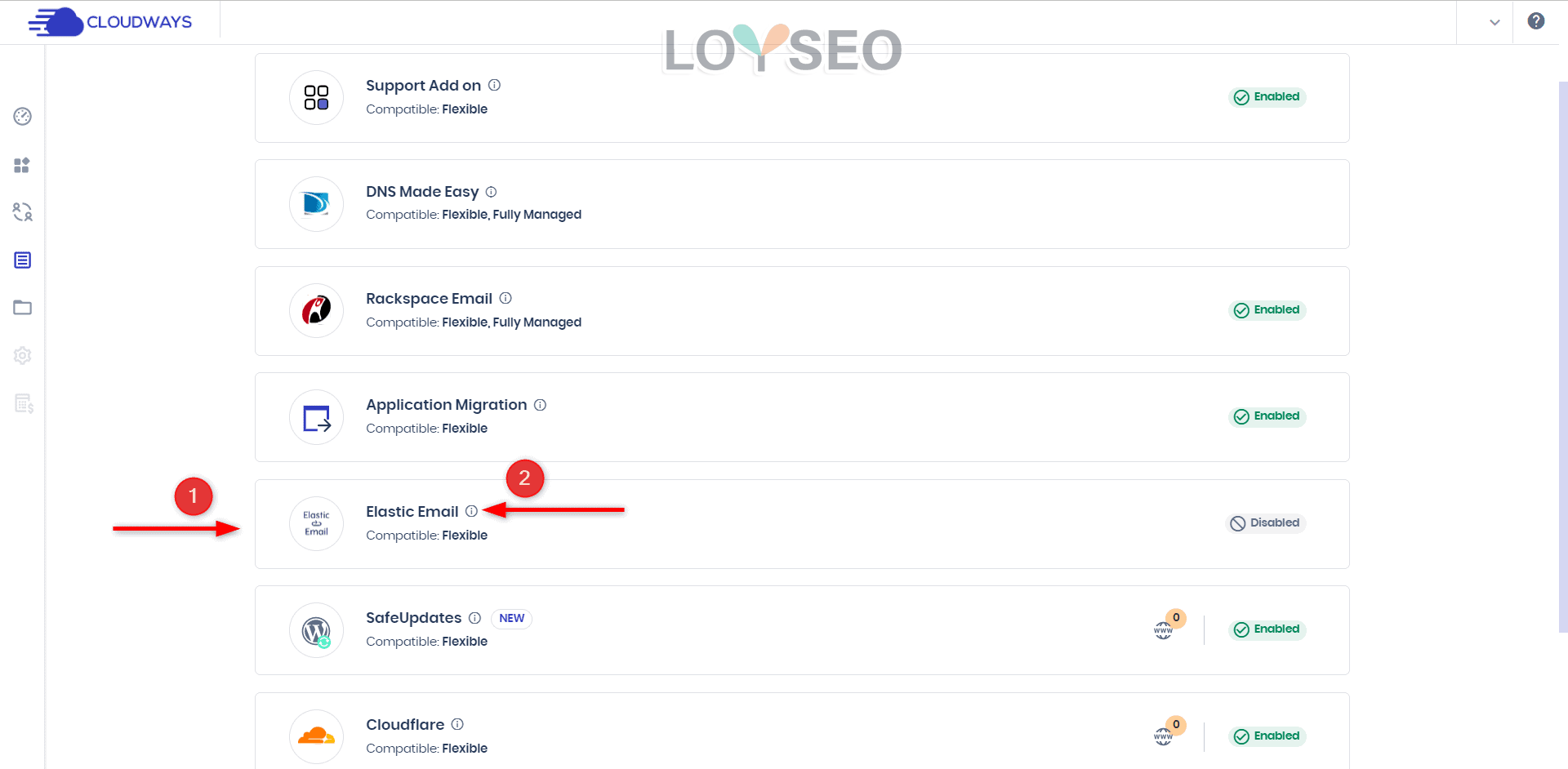Open the Rackspace Email title
1568x769 pixels.
point(429,299)
